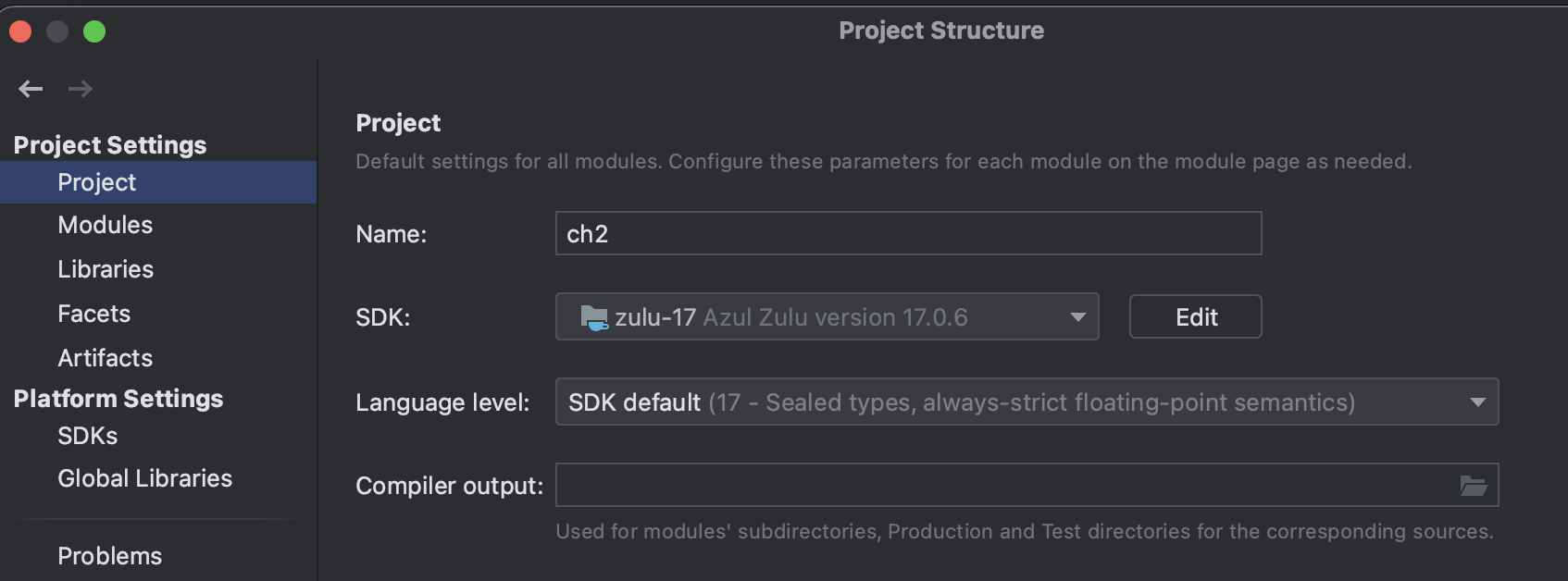Open Global Libraries page
Viewport: 1568px width, 581px height.
144,478
